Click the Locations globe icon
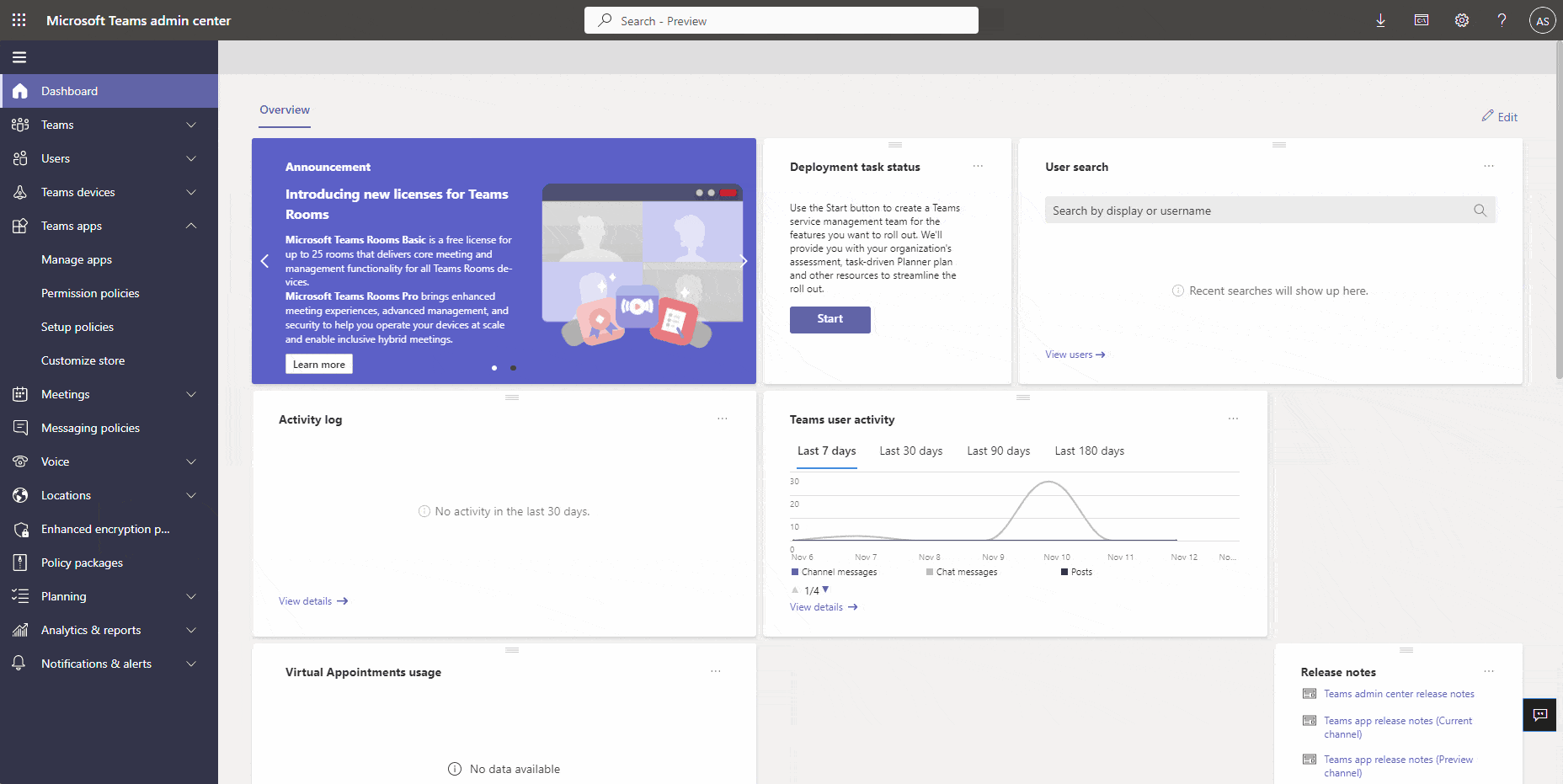Image resolution: width=1563 pixels, height=784 pixels. pos(20,495)
